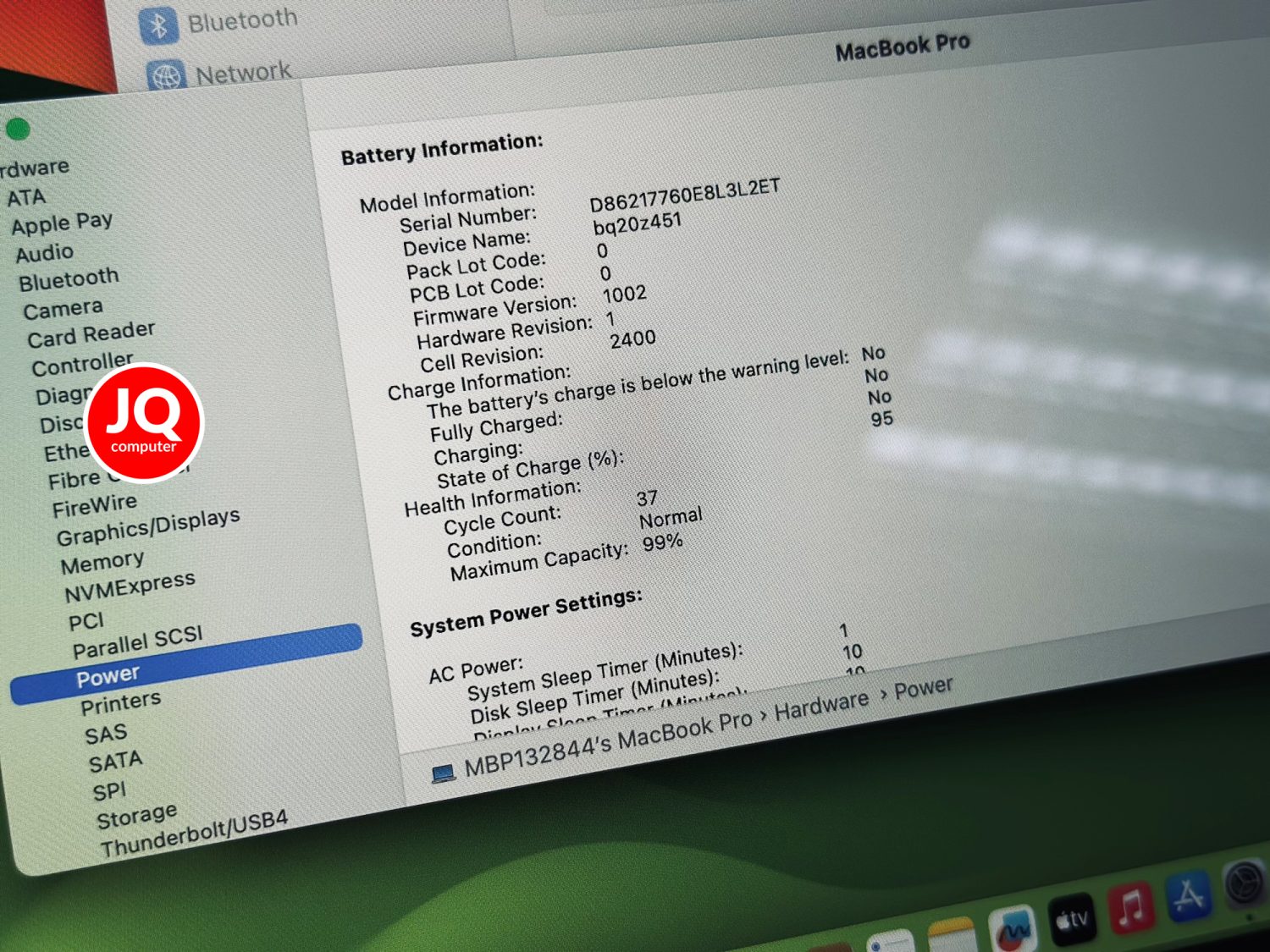The image size is (1270, 952).
Task: Launch the Music app in the Dock
Action: pos(1132,907)
